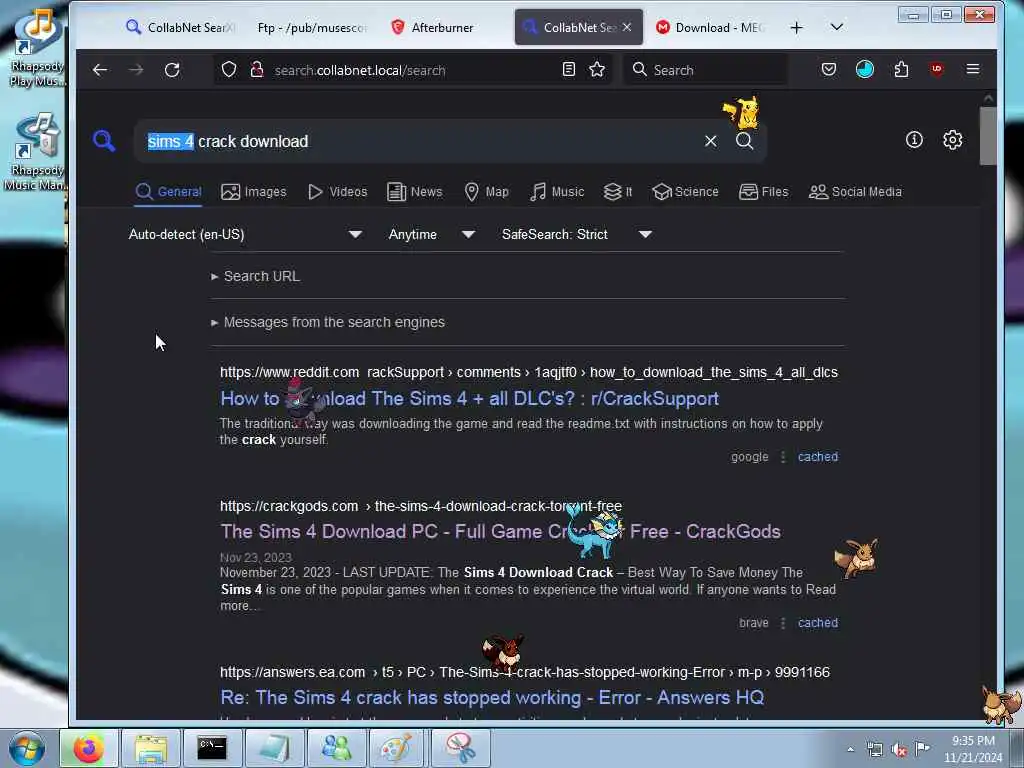Submit search with the magnifier button
The width and height of the screenshot is (1024, 768).
pos(744,141)
